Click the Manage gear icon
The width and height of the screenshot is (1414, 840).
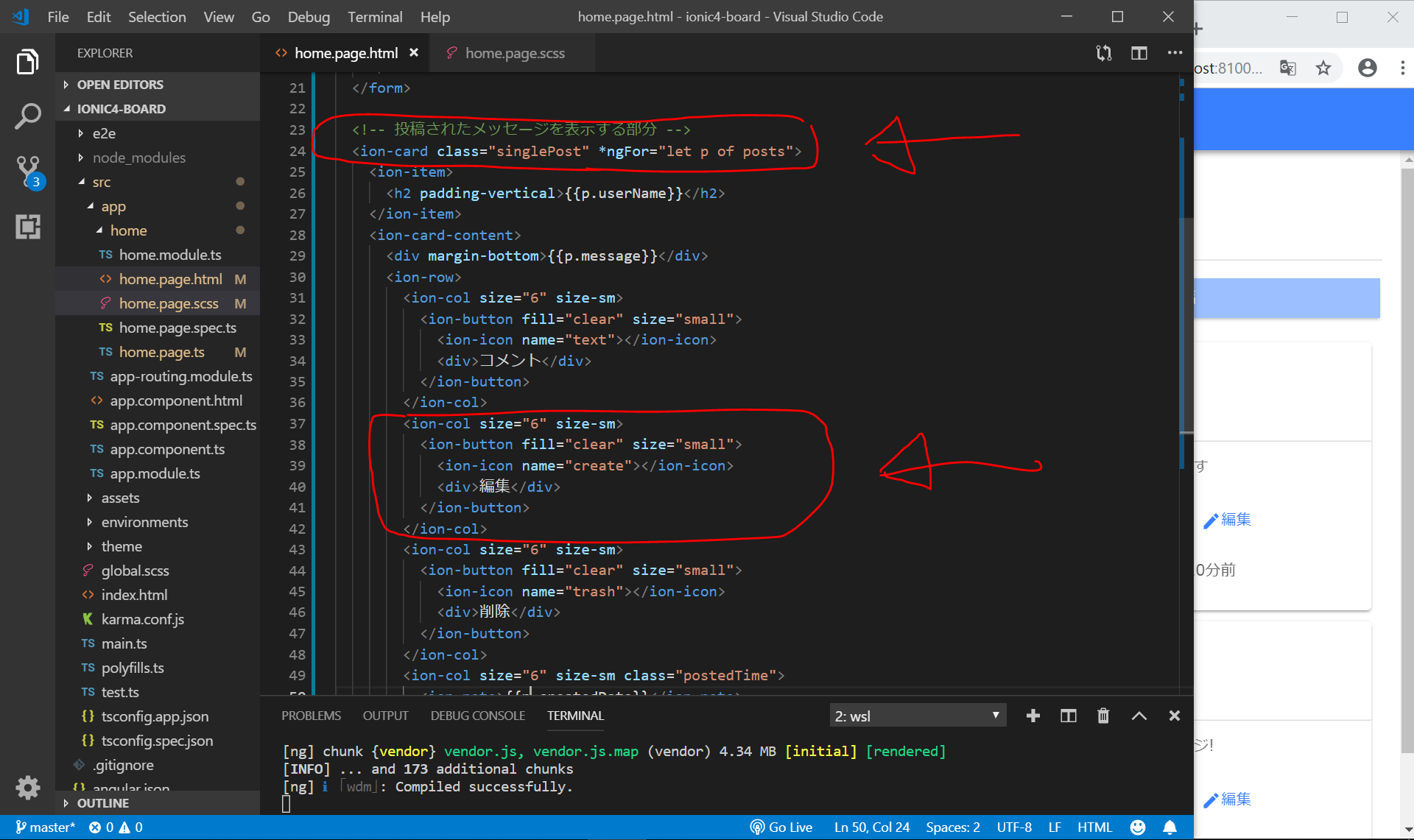[27, 787]
